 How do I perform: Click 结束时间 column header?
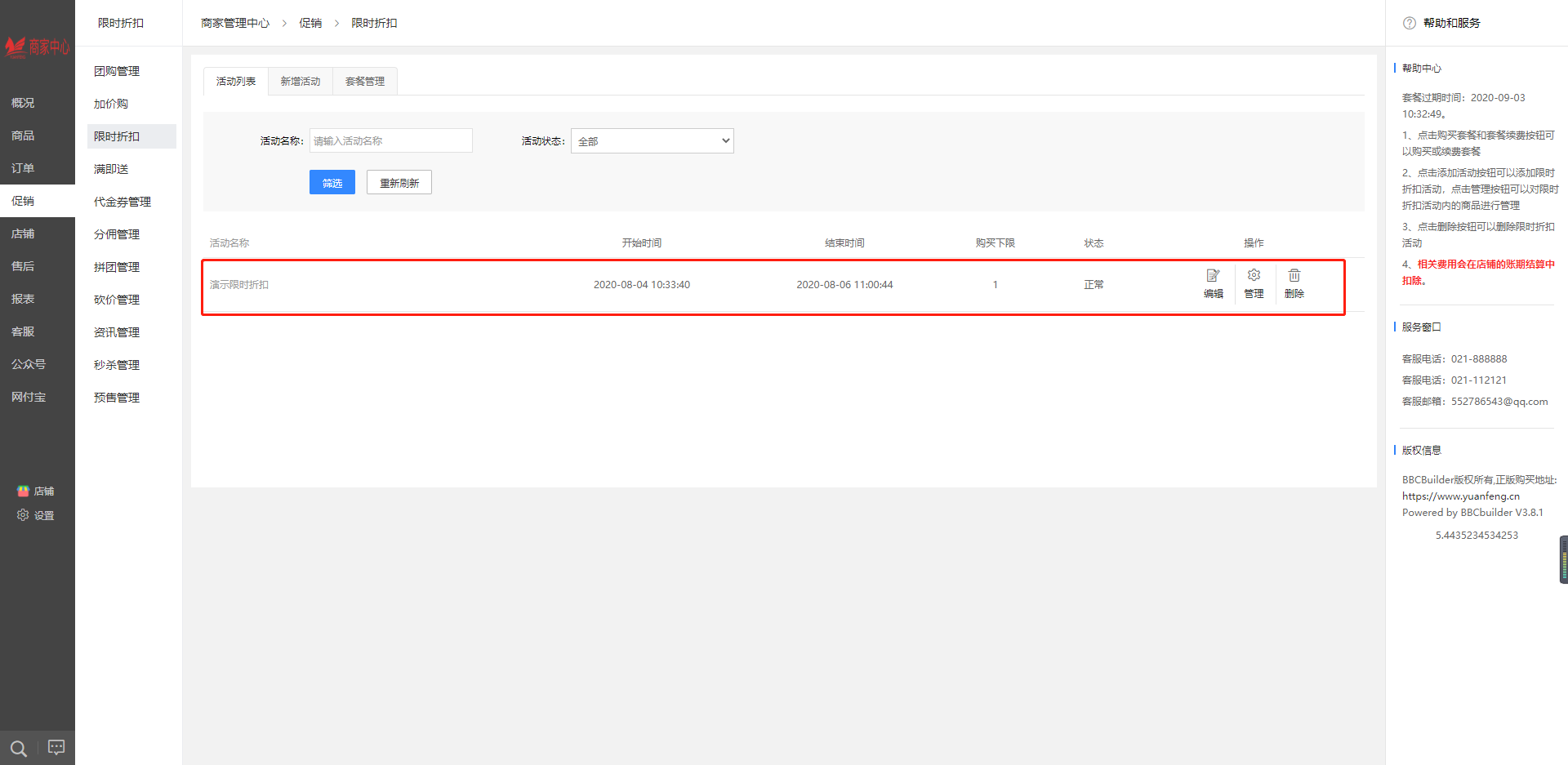(x=844, y=242)
